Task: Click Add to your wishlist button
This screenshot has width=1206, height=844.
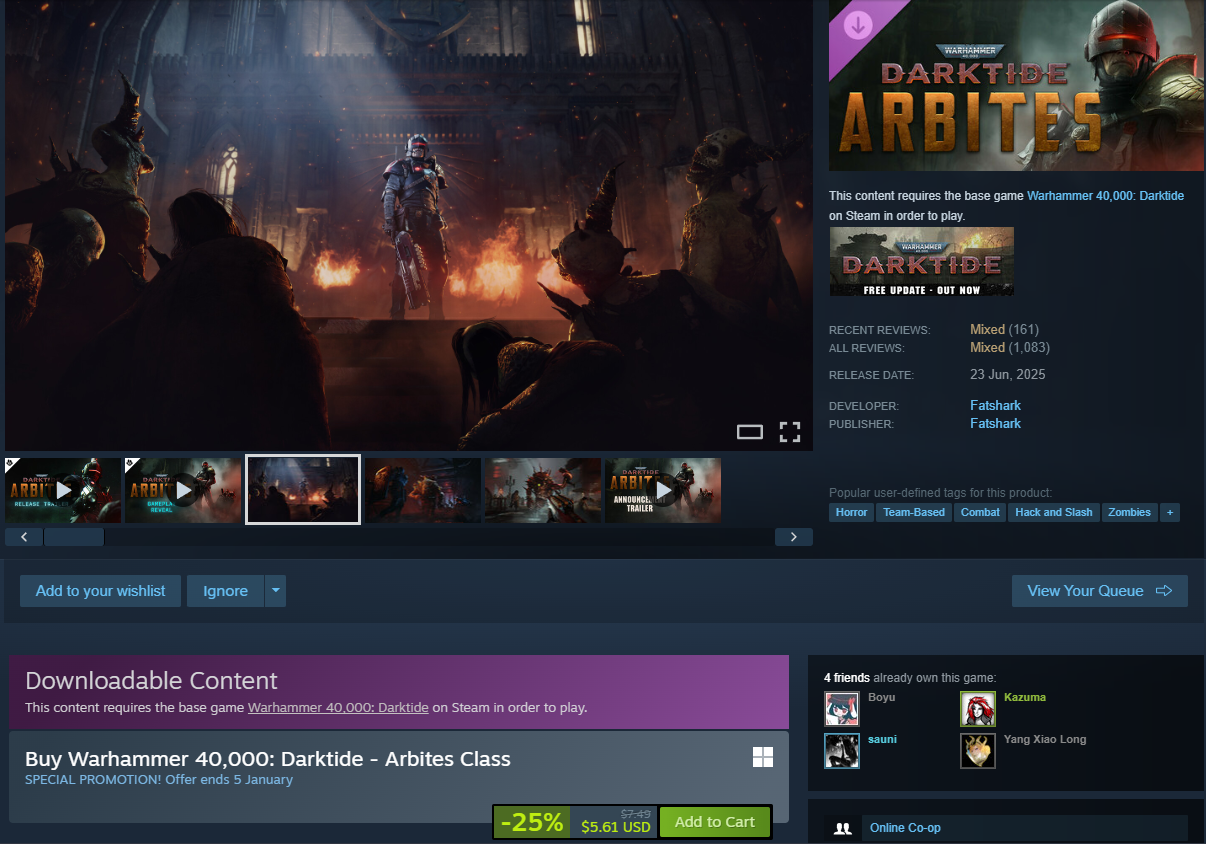Action: pyautogui.click(x=100, y=591)
